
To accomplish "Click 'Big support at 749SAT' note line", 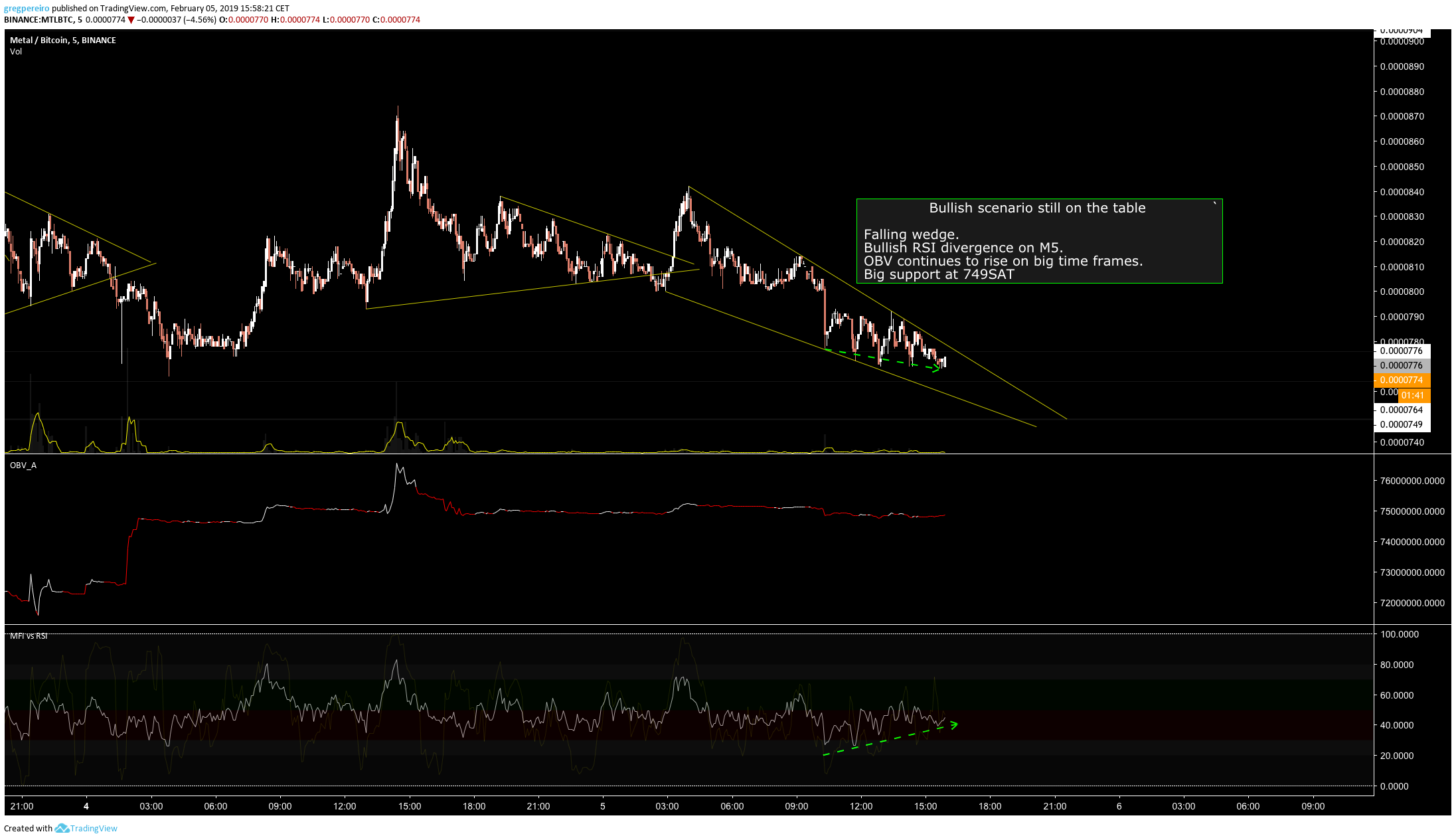I will tap(939, 274).
